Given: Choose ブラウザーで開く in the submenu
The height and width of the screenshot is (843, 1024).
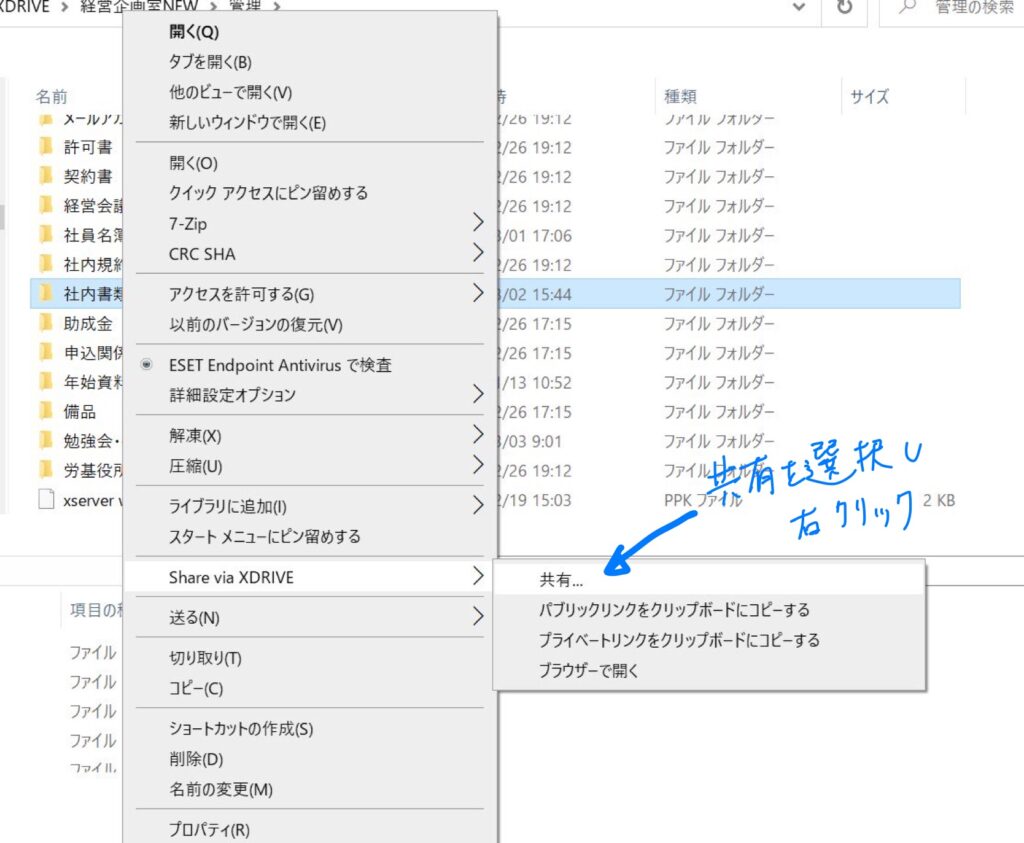Looking at the screenshot, I should tap(589, 671).
